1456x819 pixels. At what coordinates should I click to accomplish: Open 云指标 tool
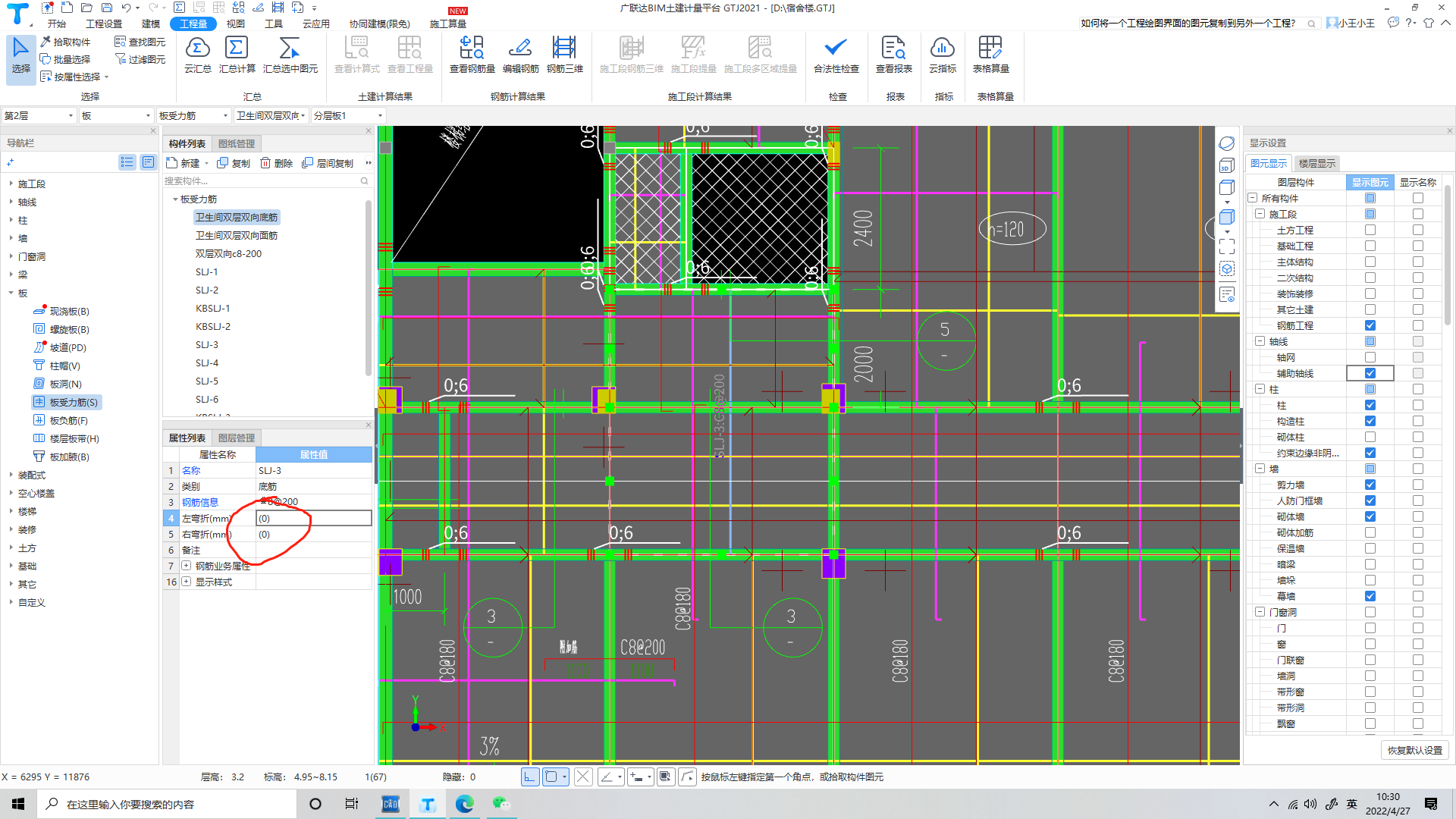point(942,55)
